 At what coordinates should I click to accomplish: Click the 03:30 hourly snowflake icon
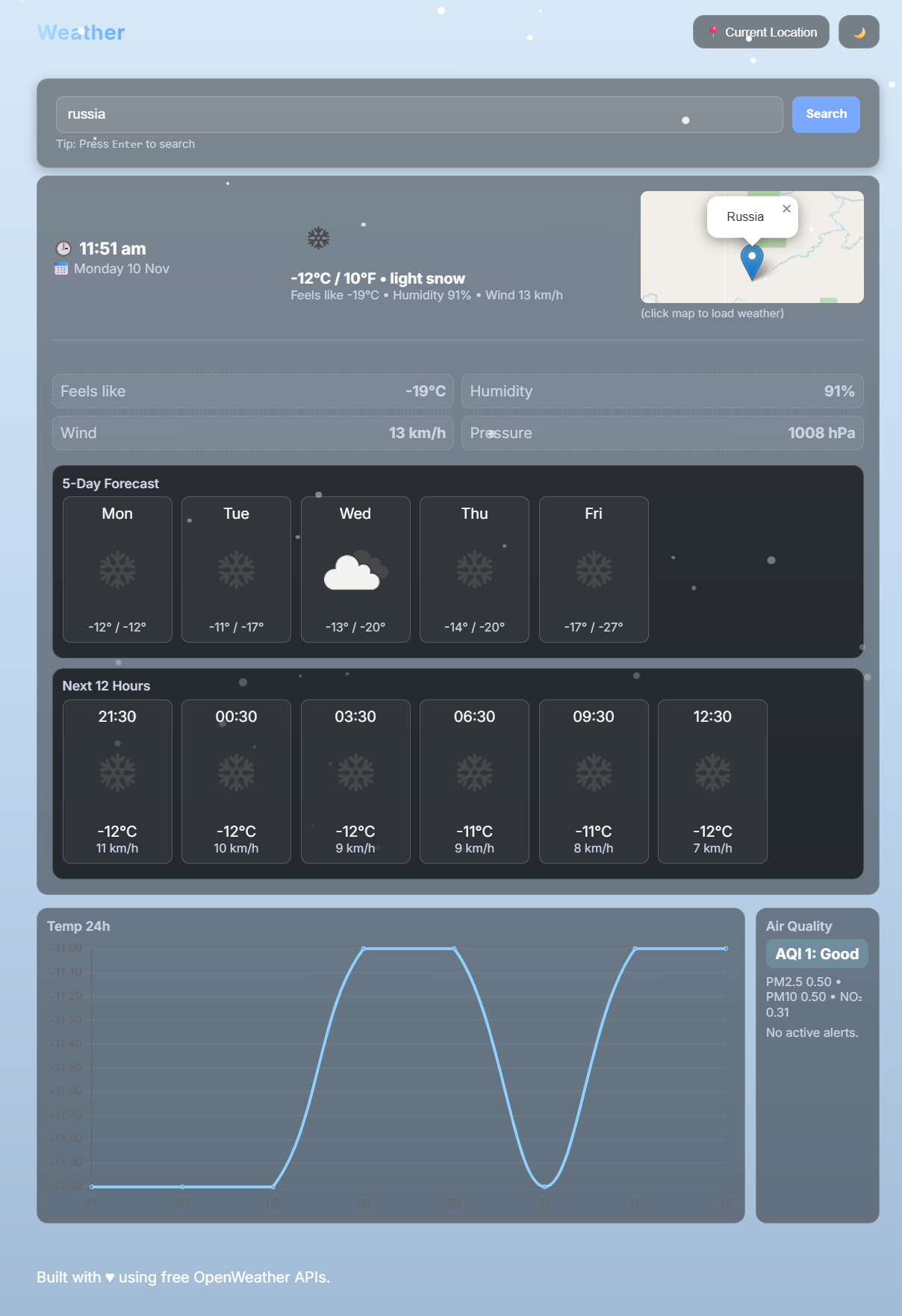(355, 773)
